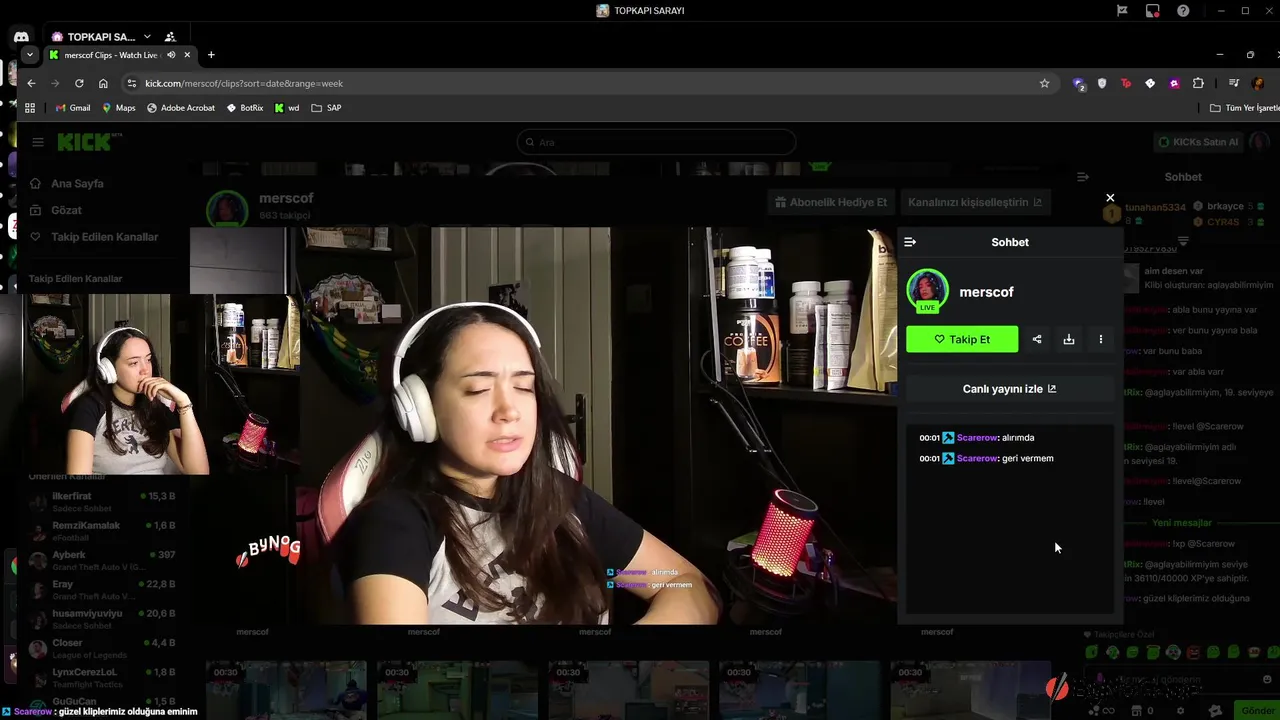Collapse the background page chat panel
The height and width of the screenshot is (720, 1280).
point(1083,177)
